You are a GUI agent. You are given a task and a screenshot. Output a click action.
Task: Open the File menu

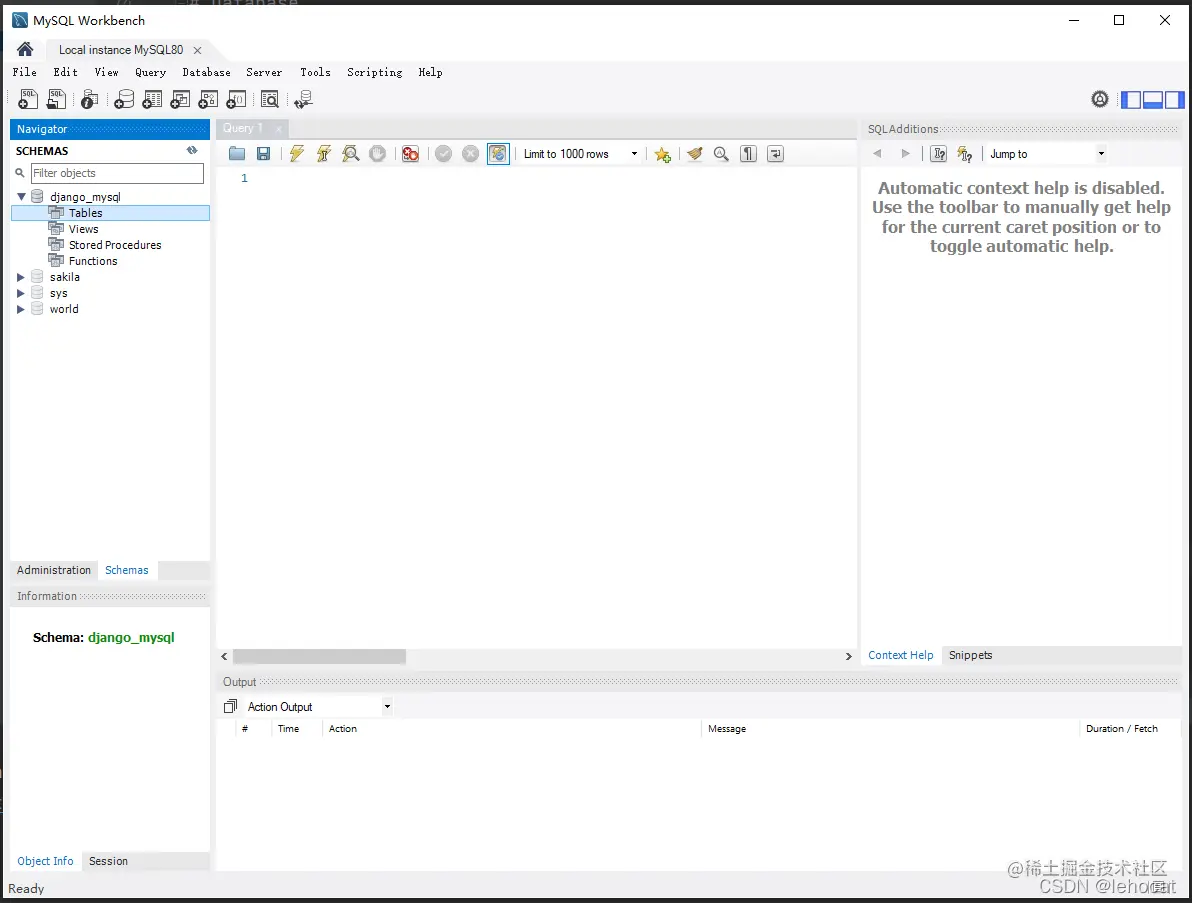[x=24, y=72]
